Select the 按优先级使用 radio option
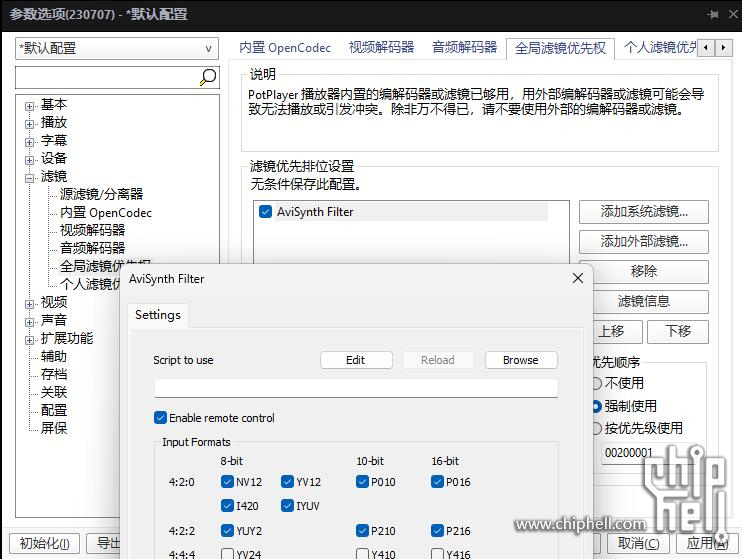This screenshot has height=559, width=742. pyautogui.click(x=597, y=428)
